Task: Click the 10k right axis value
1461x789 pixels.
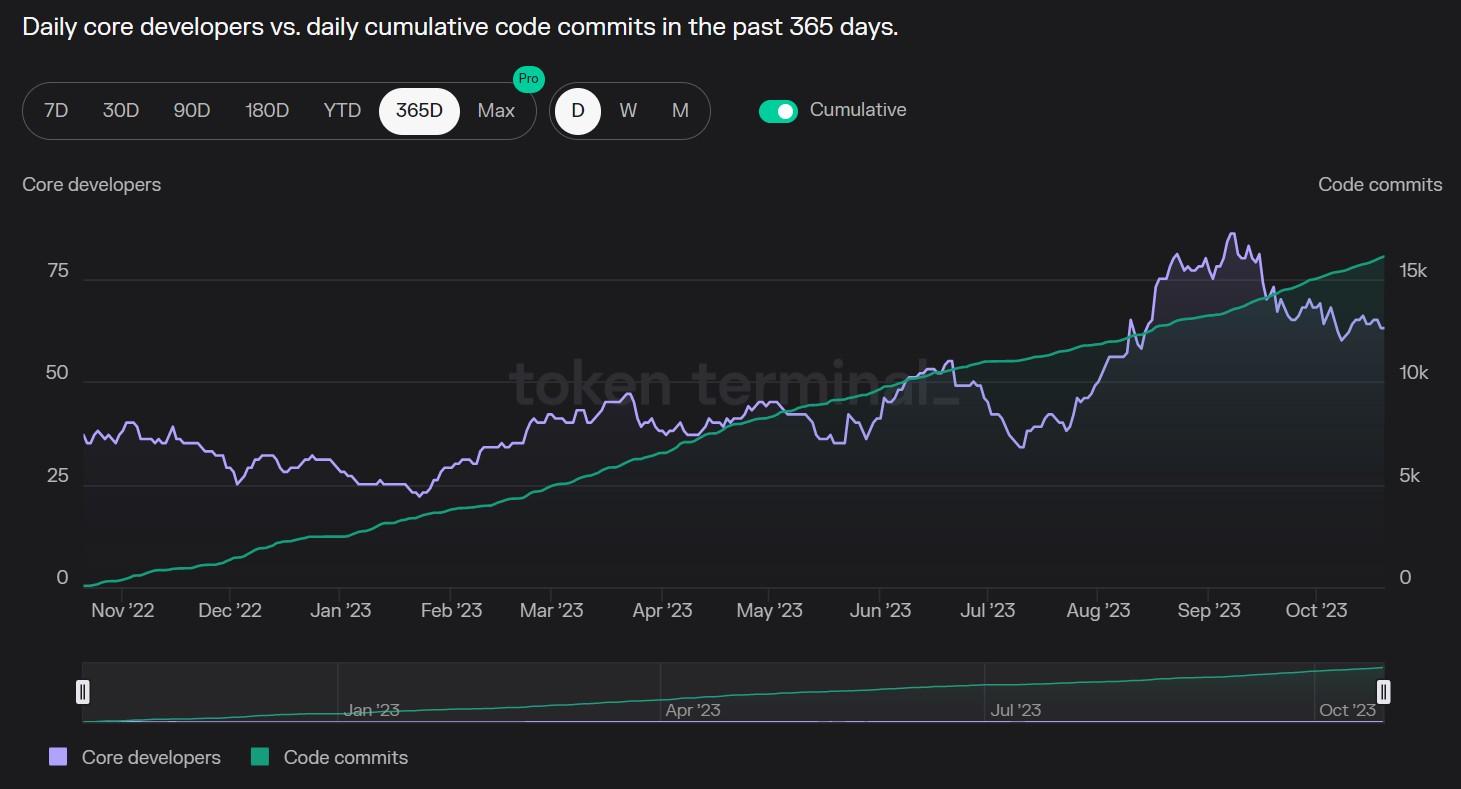Action: click(1414, 373)
